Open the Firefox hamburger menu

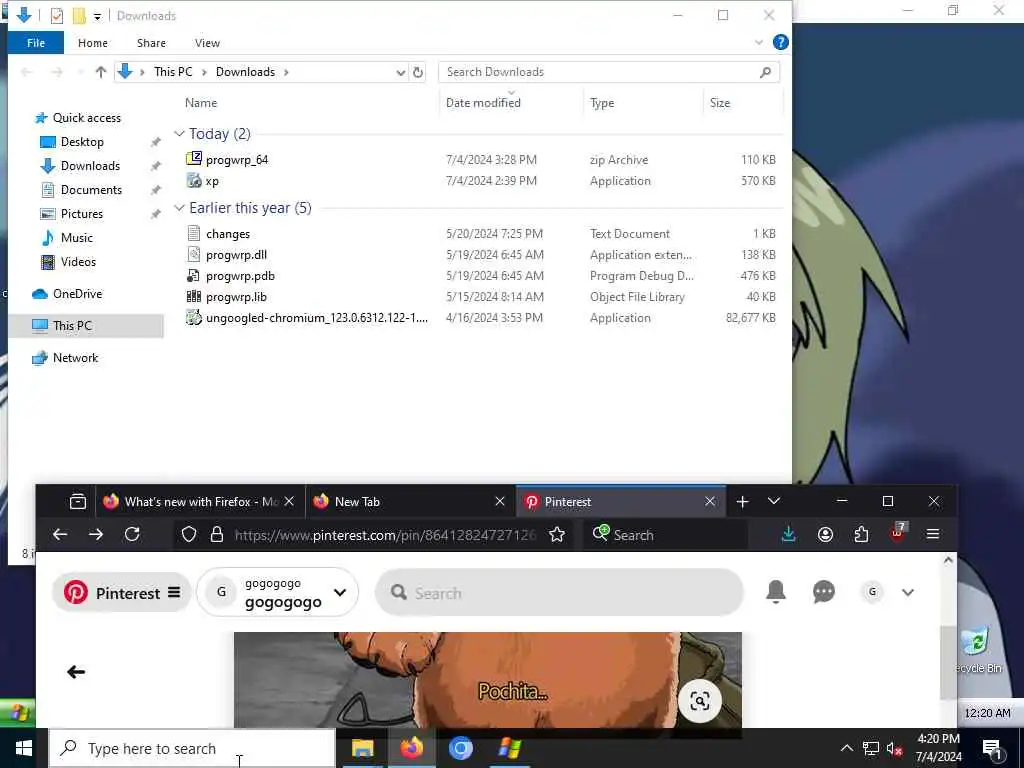(x=933, y=534)
